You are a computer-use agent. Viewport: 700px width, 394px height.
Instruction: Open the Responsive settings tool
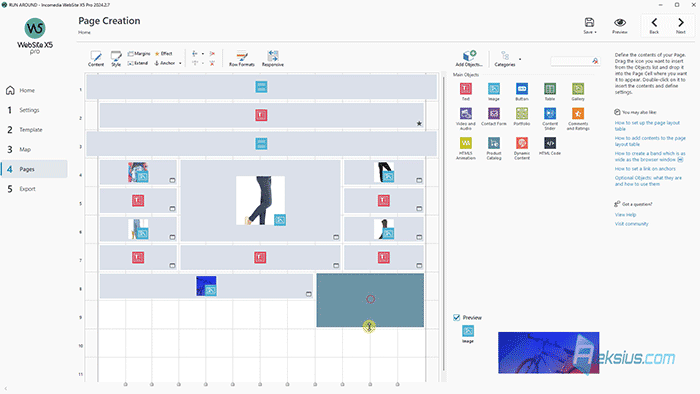coord(272,58)
